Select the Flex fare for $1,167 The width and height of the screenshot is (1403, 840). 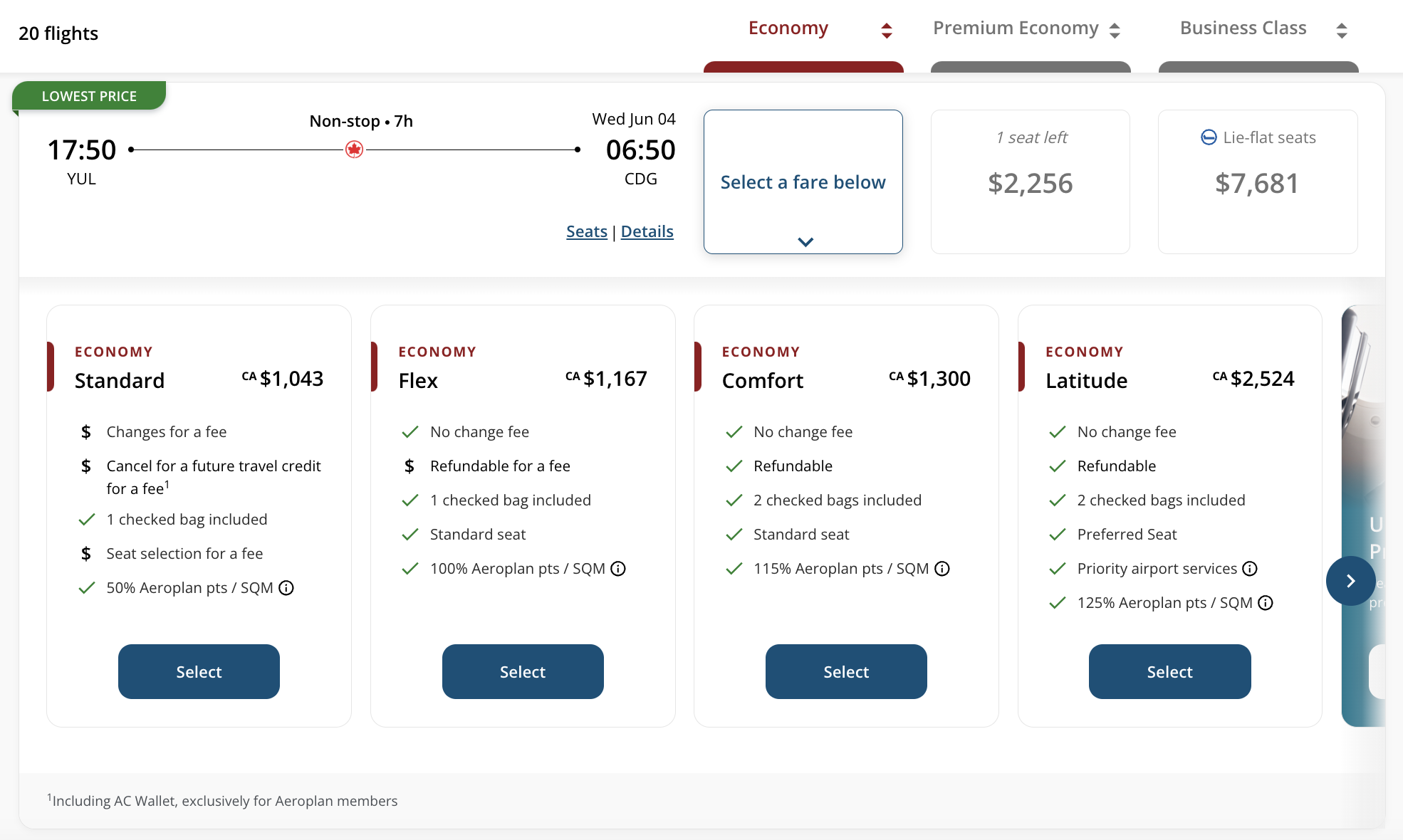pos(522,671)
